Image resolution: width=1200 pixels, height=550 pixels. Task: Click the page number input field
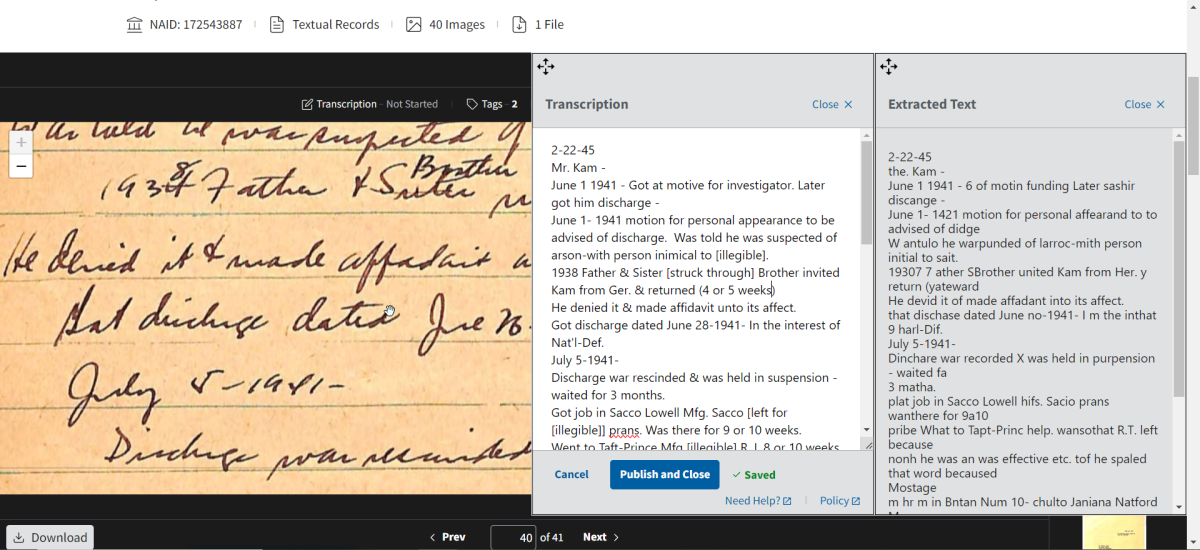pyautogui.click(x=513, y=537)
